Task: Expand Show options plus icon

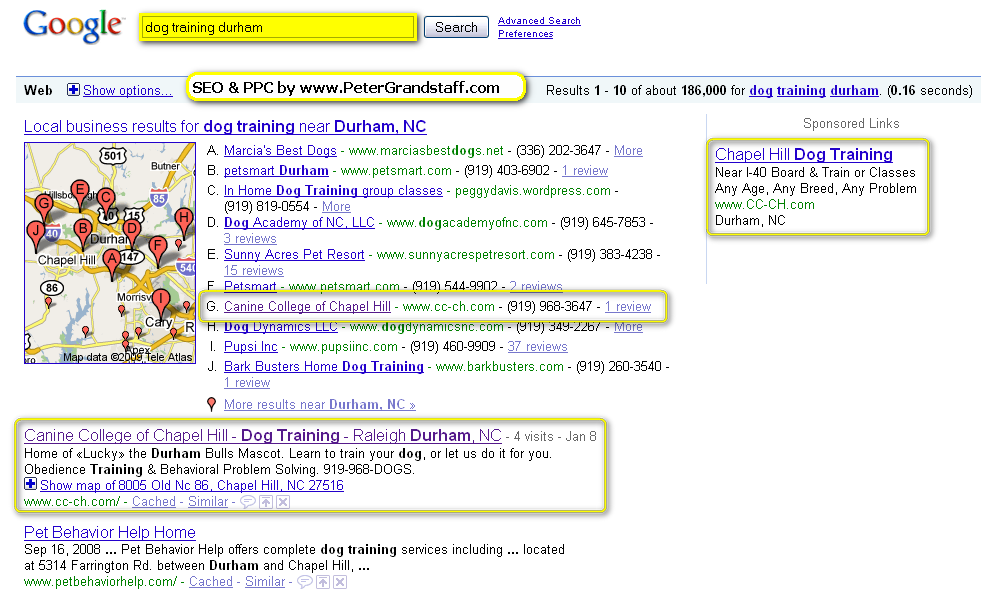Action: click(73, 90)
